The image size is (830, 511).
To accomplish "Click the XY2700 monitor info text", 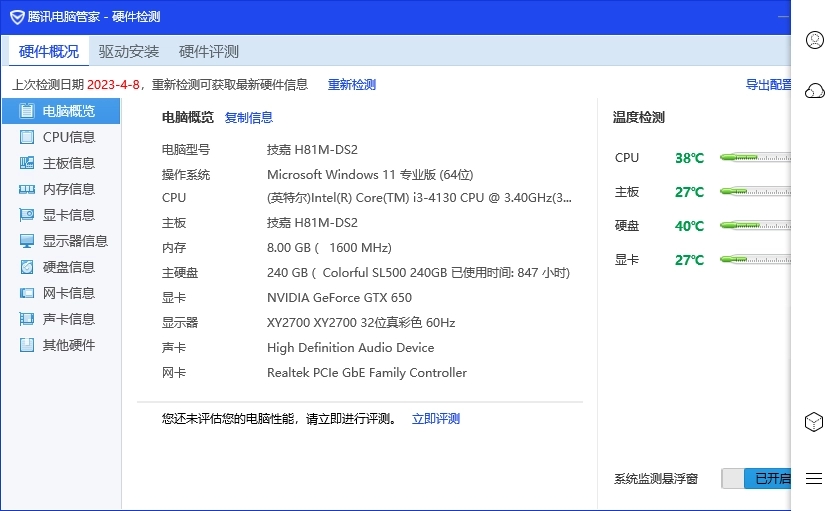I will 361,322.
